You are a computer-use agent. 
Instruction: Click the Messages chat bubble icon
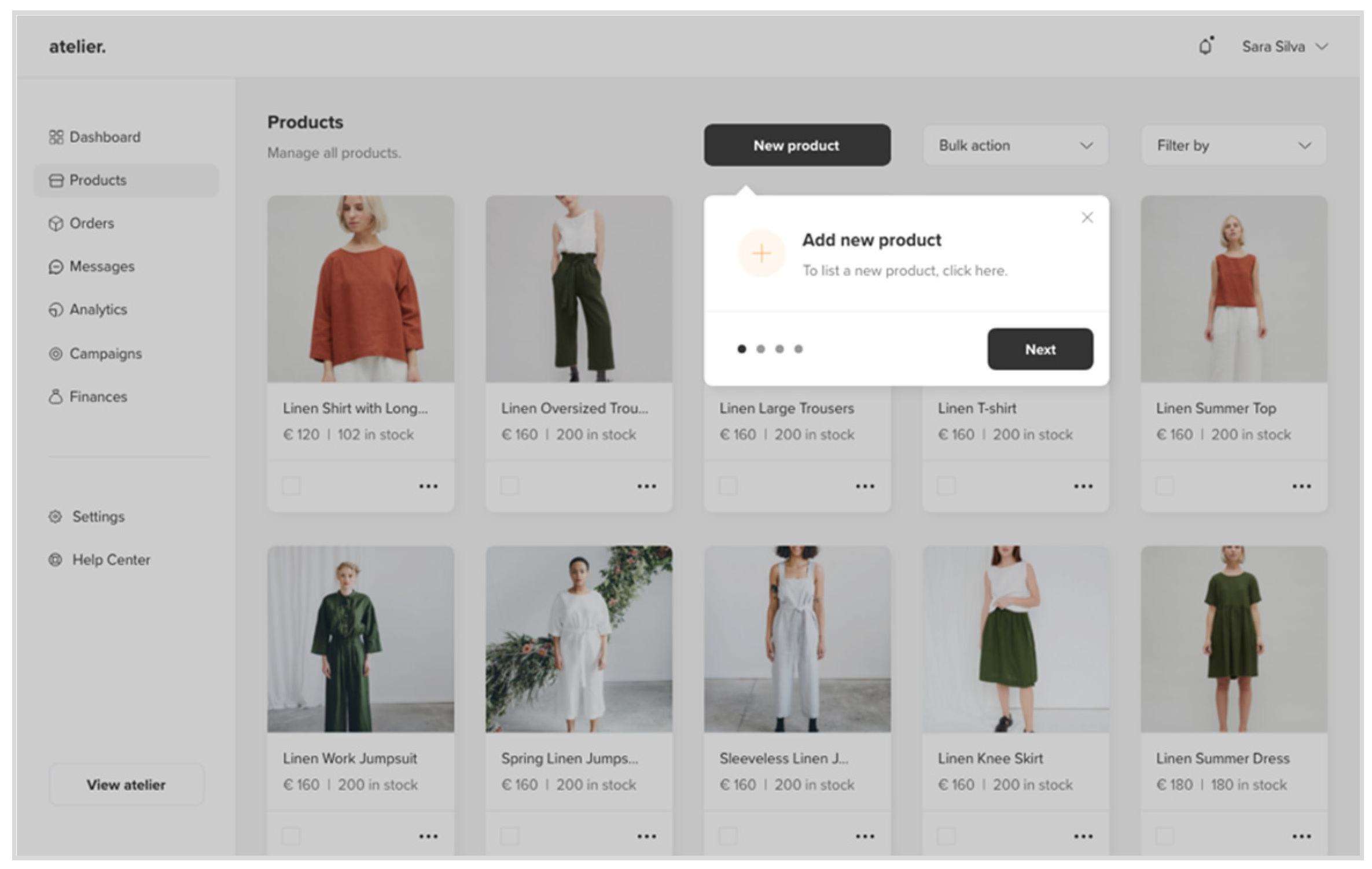pos(56,267)
